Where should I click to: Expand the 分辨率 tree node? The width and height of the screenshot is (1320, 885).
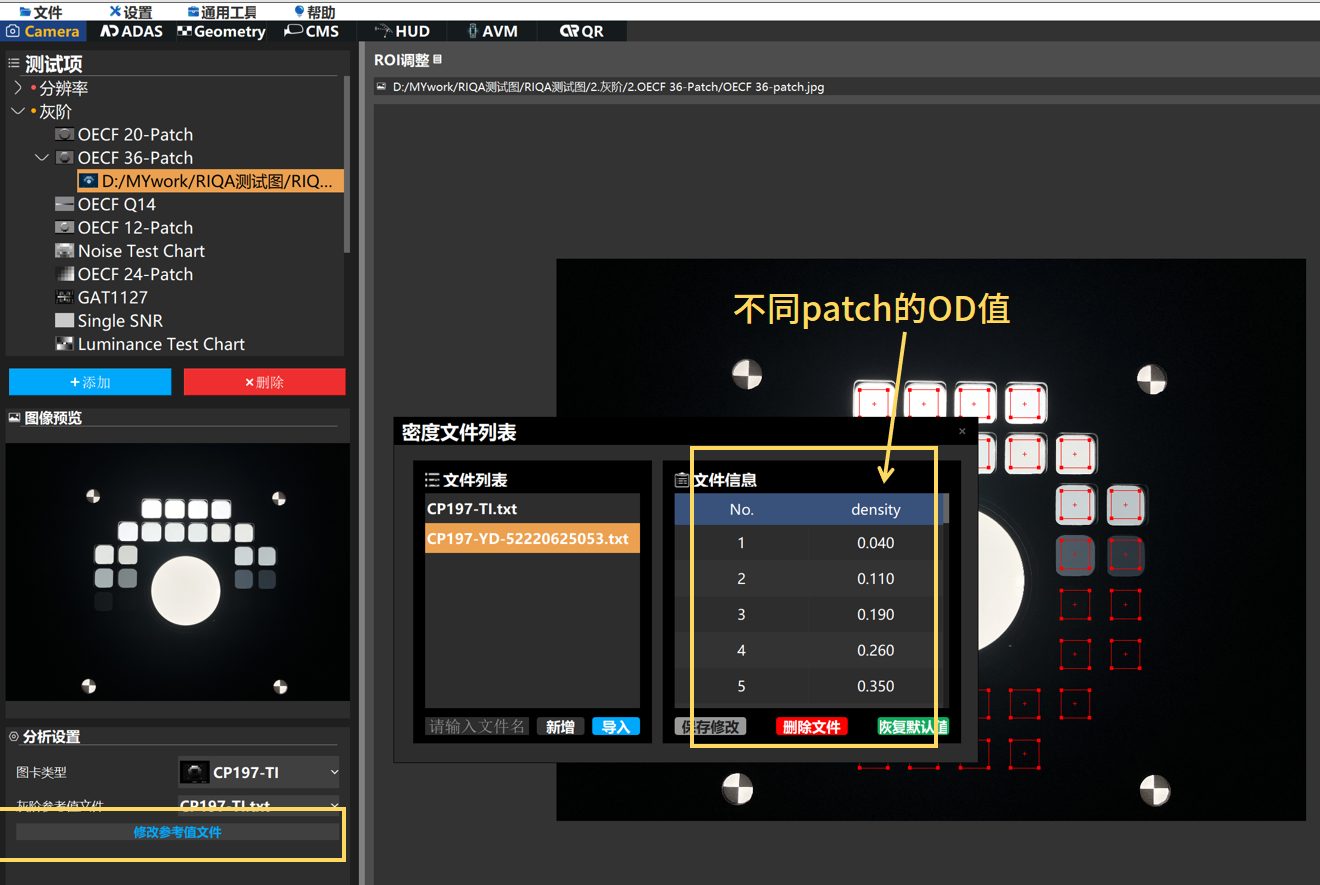click(x=18, y=88)
